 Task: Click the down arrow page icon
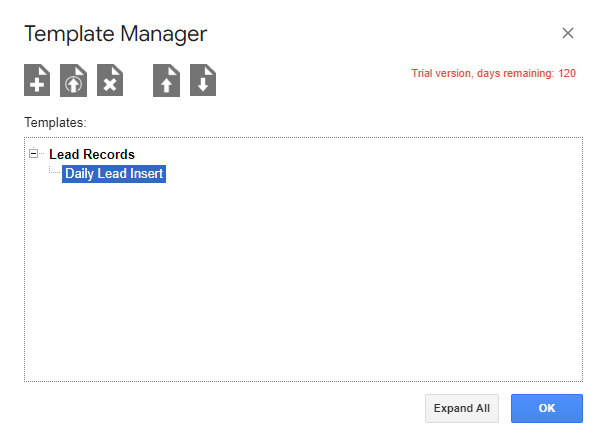coord(203,81)
